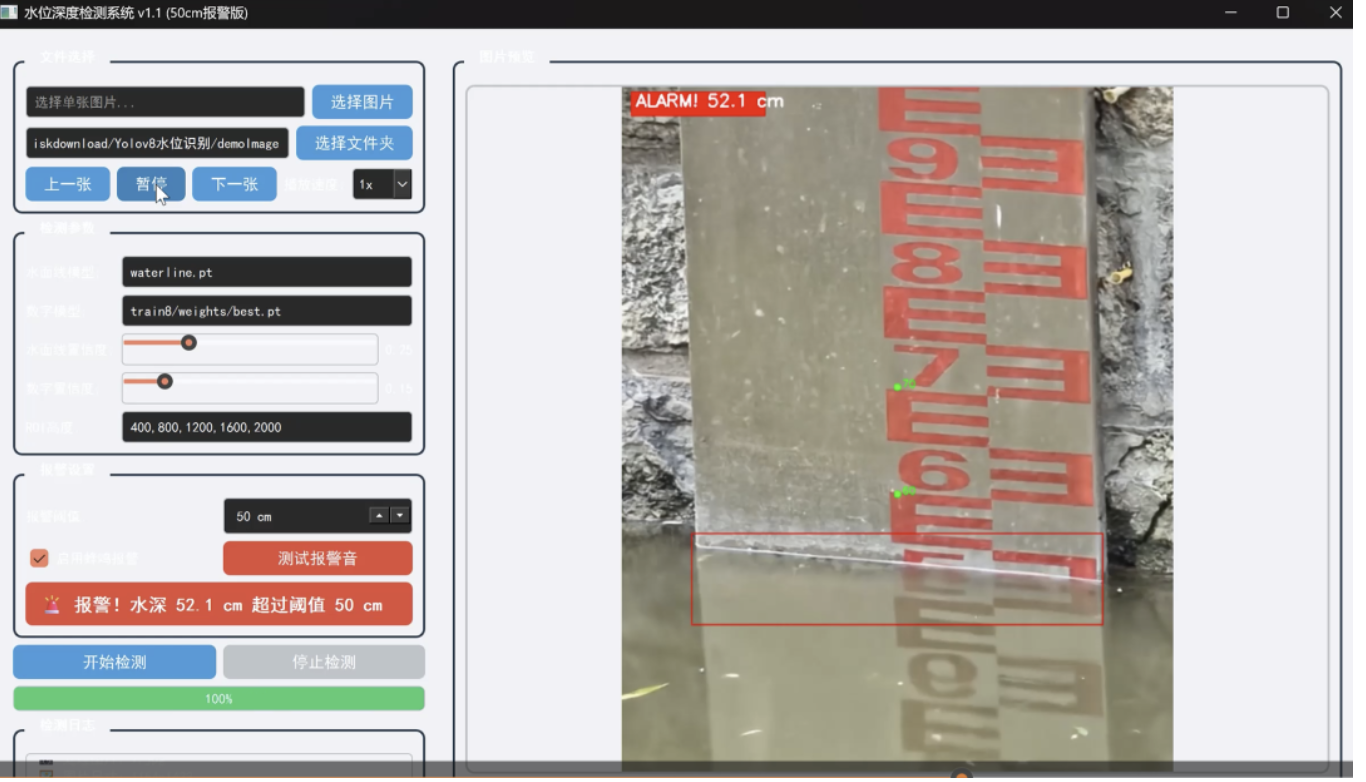Image resolution: width=1366 pixels, height=782 pixels.
Task: Click the 选择图片 button
Action: (362, 102)
